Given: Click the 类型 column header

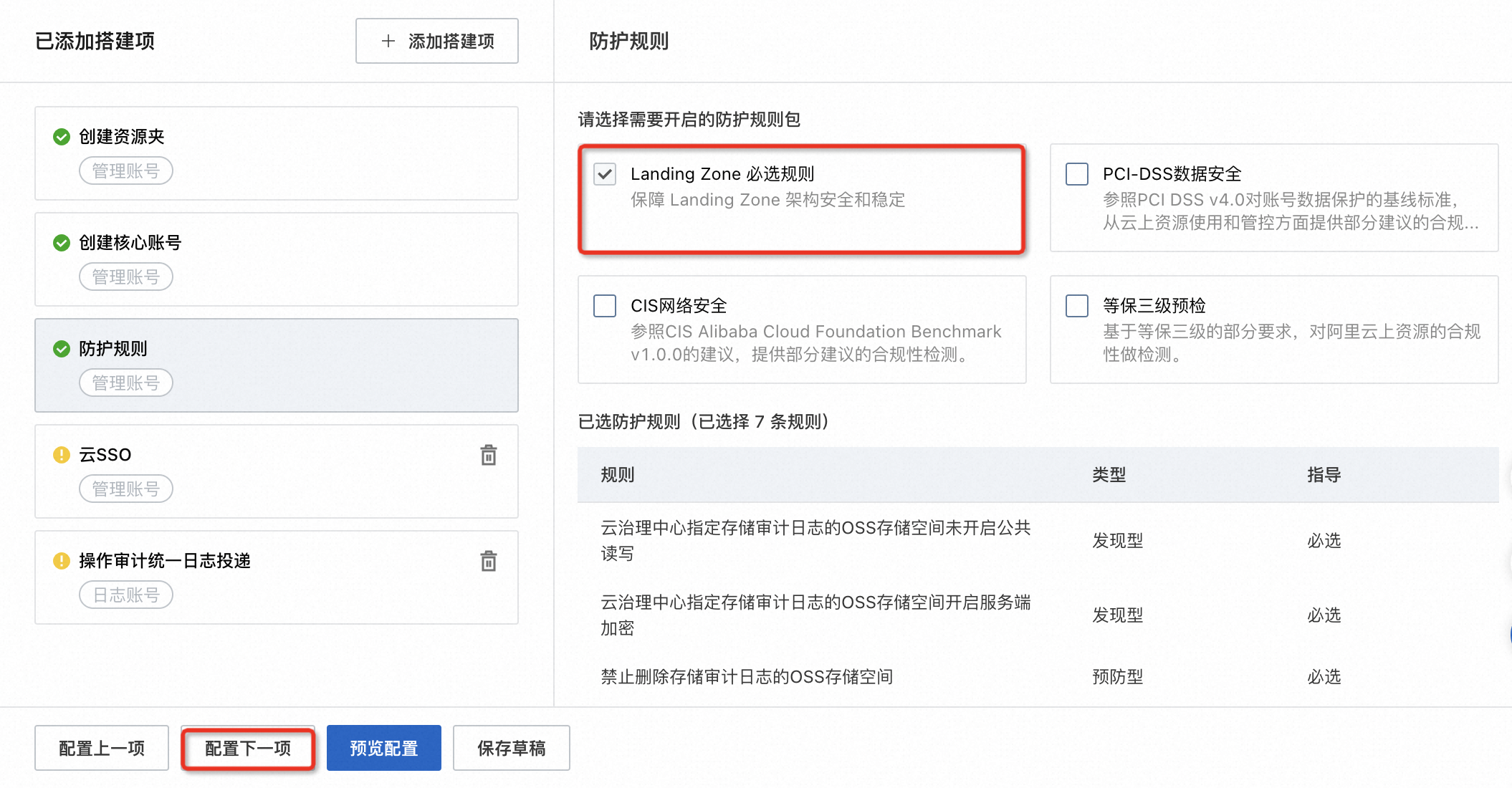Looking at the screenshot, I should 1109,475.
